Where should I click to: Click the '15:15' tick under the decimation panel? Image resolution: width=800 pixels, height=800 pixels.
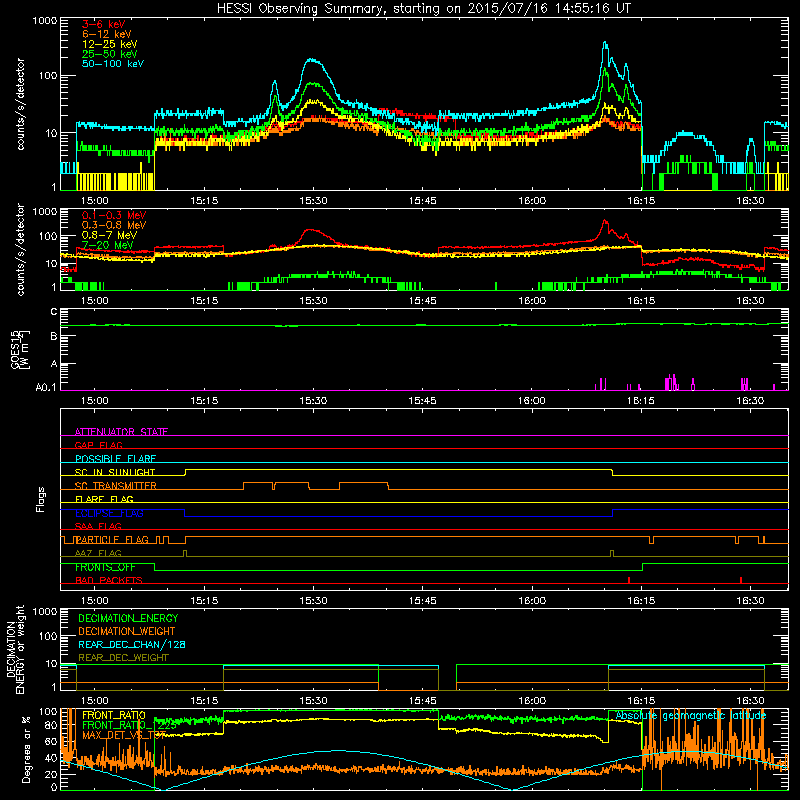pos(204,701)
